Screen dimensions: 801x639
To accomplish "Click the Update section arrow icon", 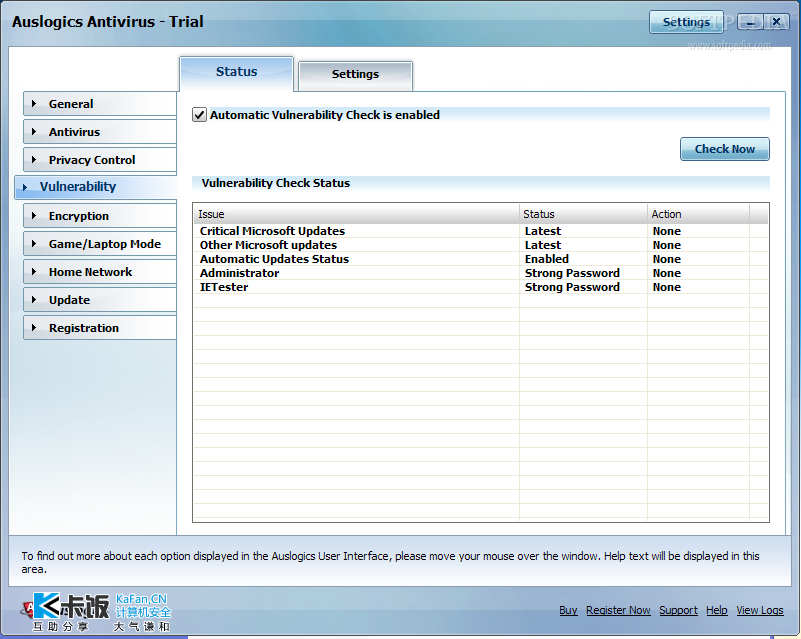I will (x=34, y=300).
